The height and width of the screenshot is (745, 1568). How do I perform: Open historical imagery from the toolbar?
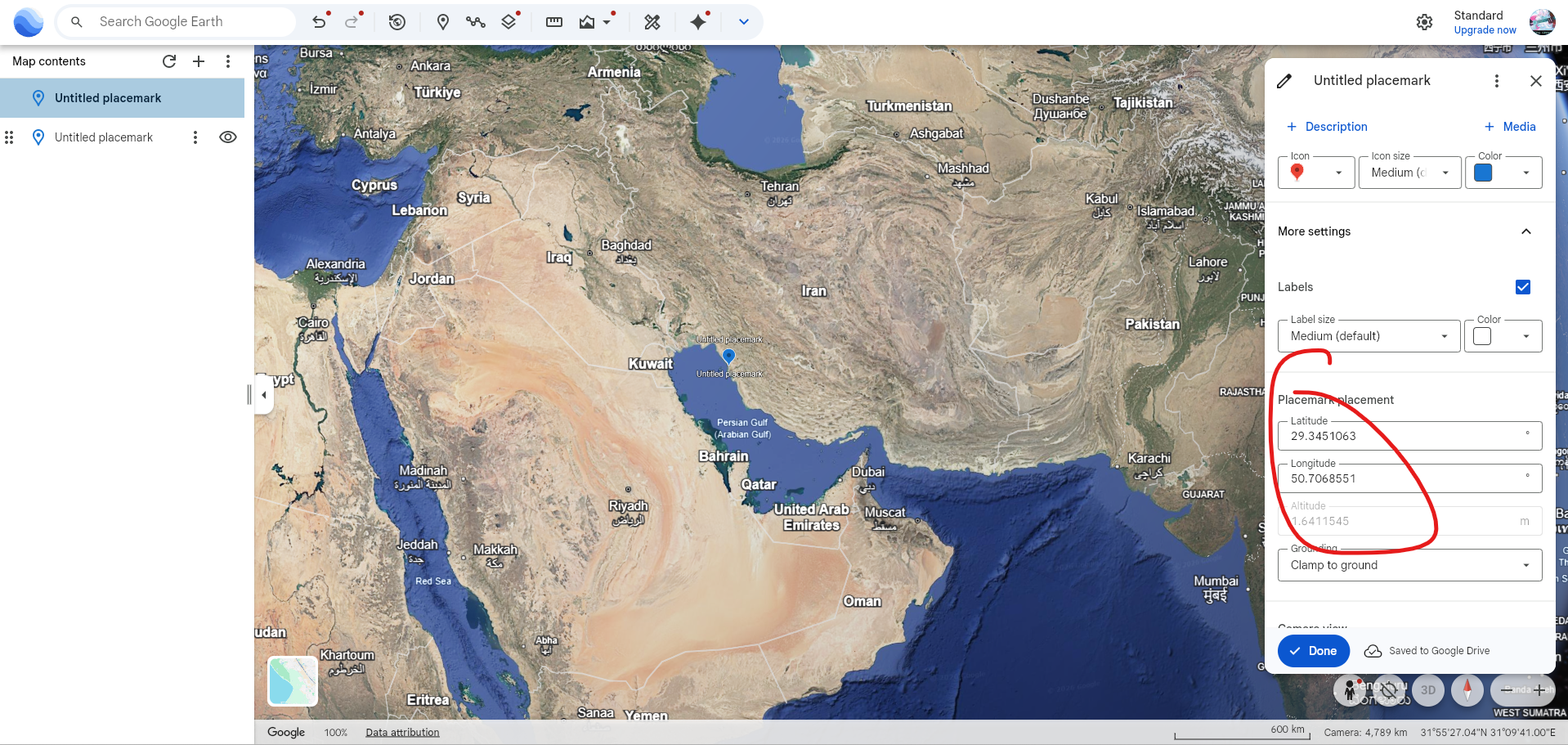[x=397, y=22]
